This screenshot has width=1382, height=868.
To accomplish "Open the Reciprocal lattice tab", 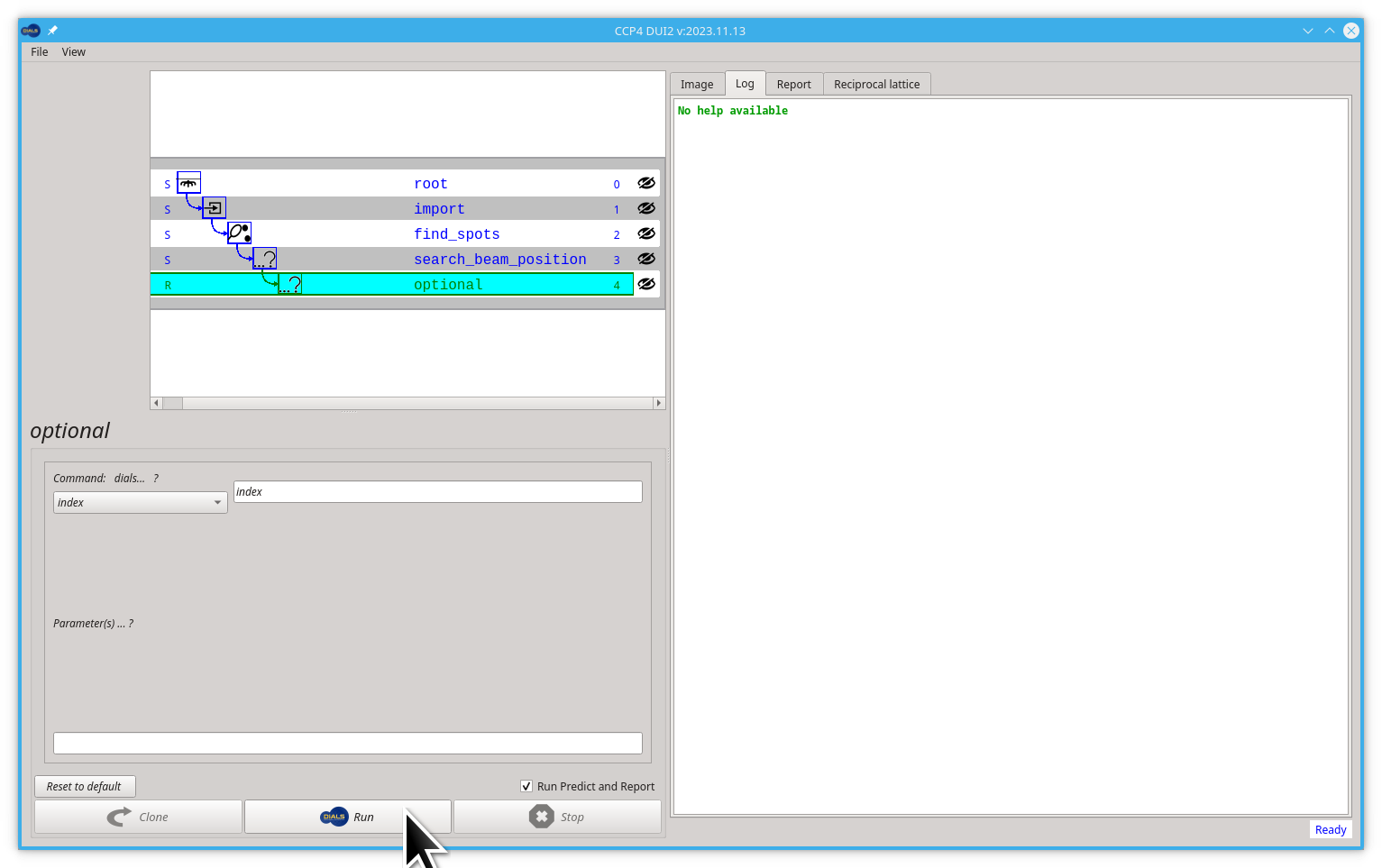I will pos(877,84).
